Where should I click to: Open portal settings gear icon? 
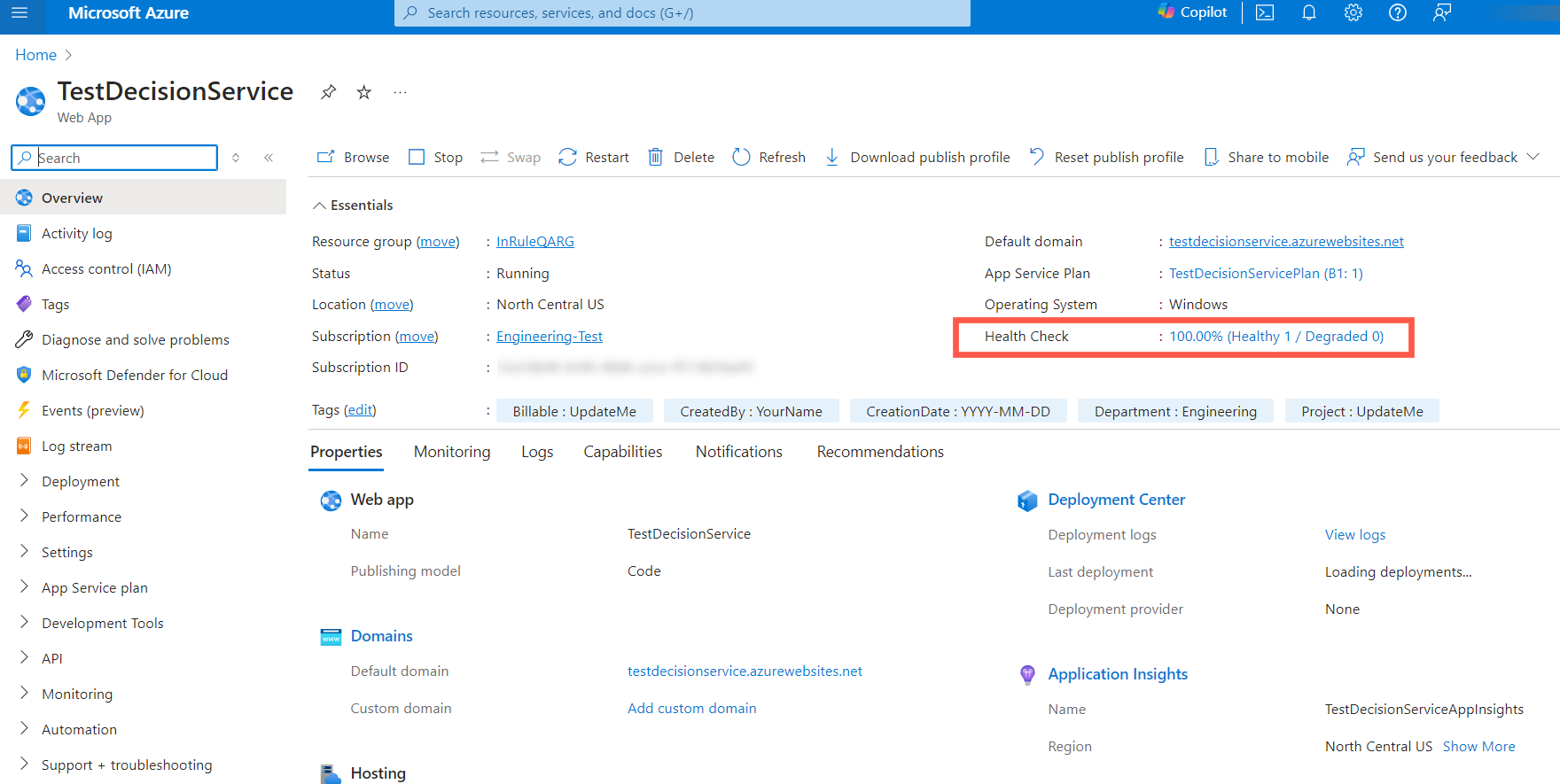tap(1353, 13)
